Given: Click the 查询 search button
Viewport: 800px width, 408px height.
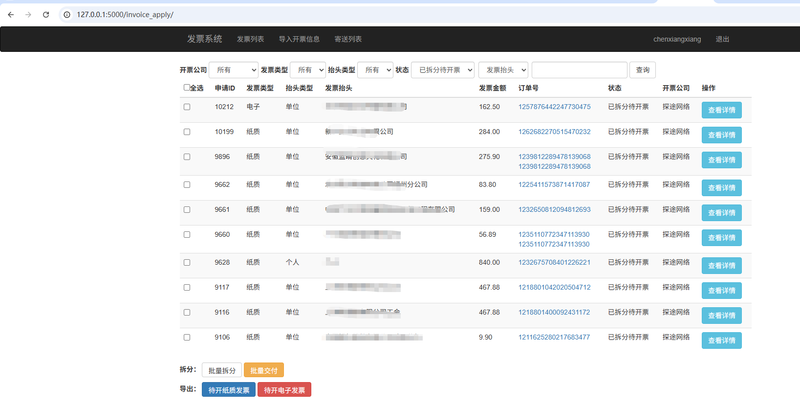Looking at the screenshot, I should [x=643, y=70].
